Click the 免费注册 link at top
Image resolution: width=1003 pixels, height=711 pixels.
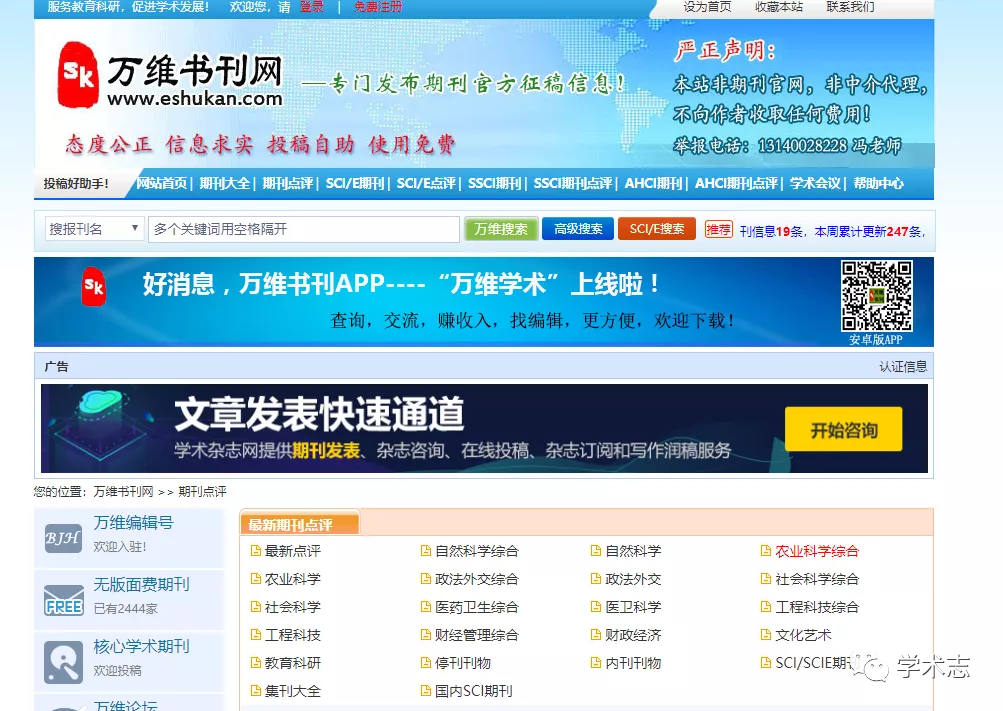point(378,7)
